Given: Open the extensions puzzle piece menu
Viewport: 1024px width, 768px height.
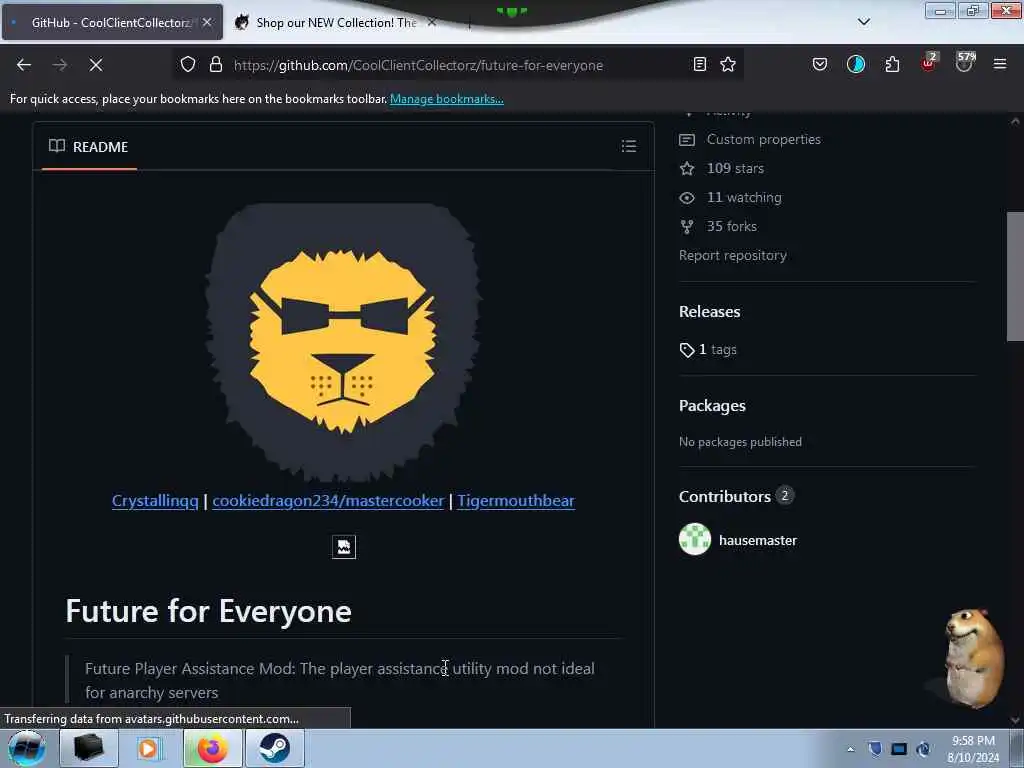Looking at the screenshot, I should coord(892,64).
